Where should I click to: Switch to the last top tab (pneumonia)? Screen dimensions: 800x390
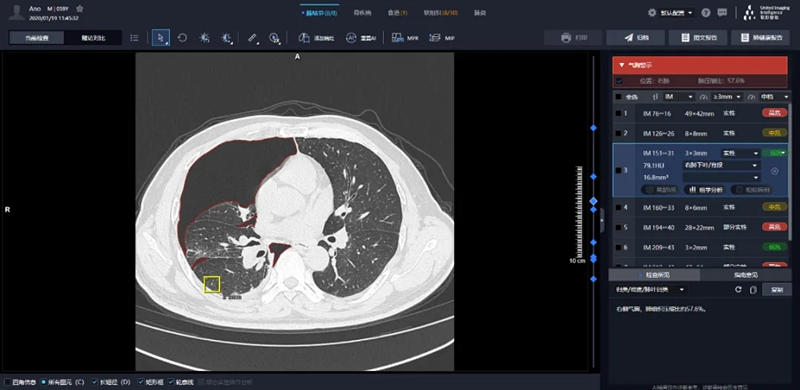coord(480,13)
